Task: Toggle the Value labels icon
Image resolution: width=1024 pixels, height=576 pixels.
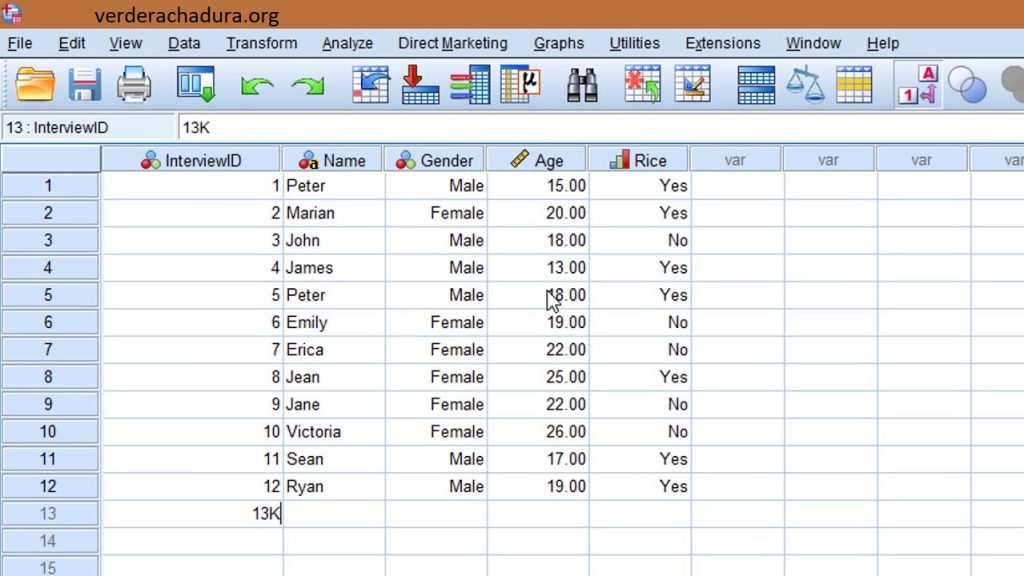Action: [918, 84]
